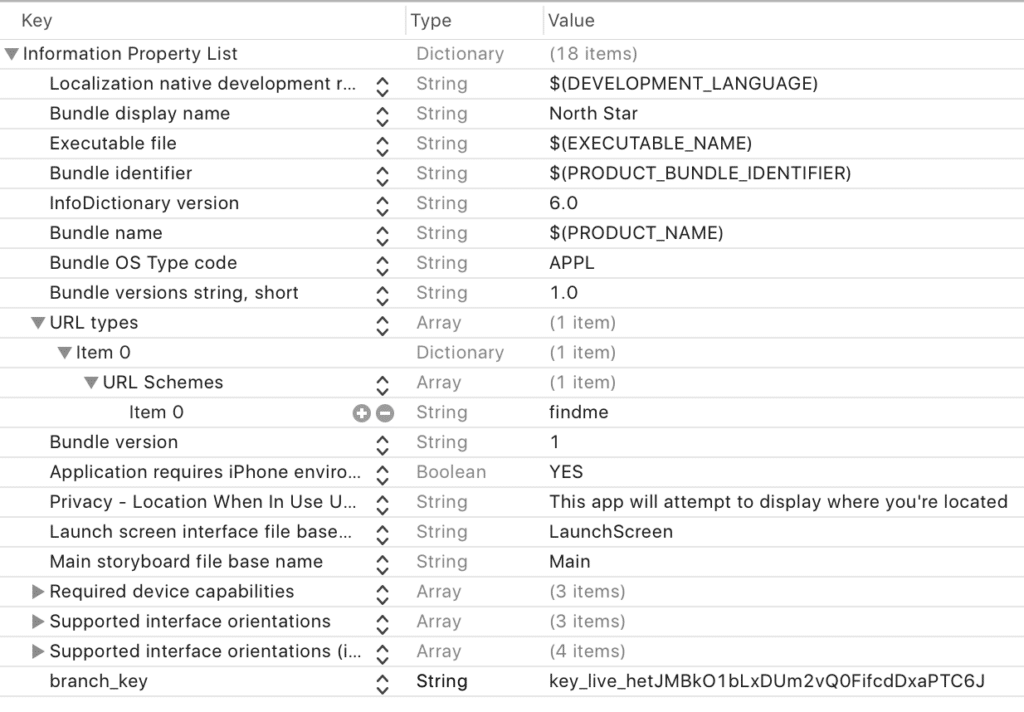This screenshot has width=1024, height=712.
Task: Click stepper for Application requires iPhone environment
Action: [382, 472]
